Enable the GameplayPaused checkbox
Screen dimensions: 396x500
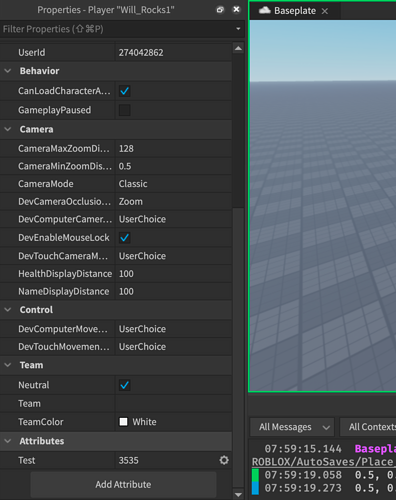pos(125,110)
